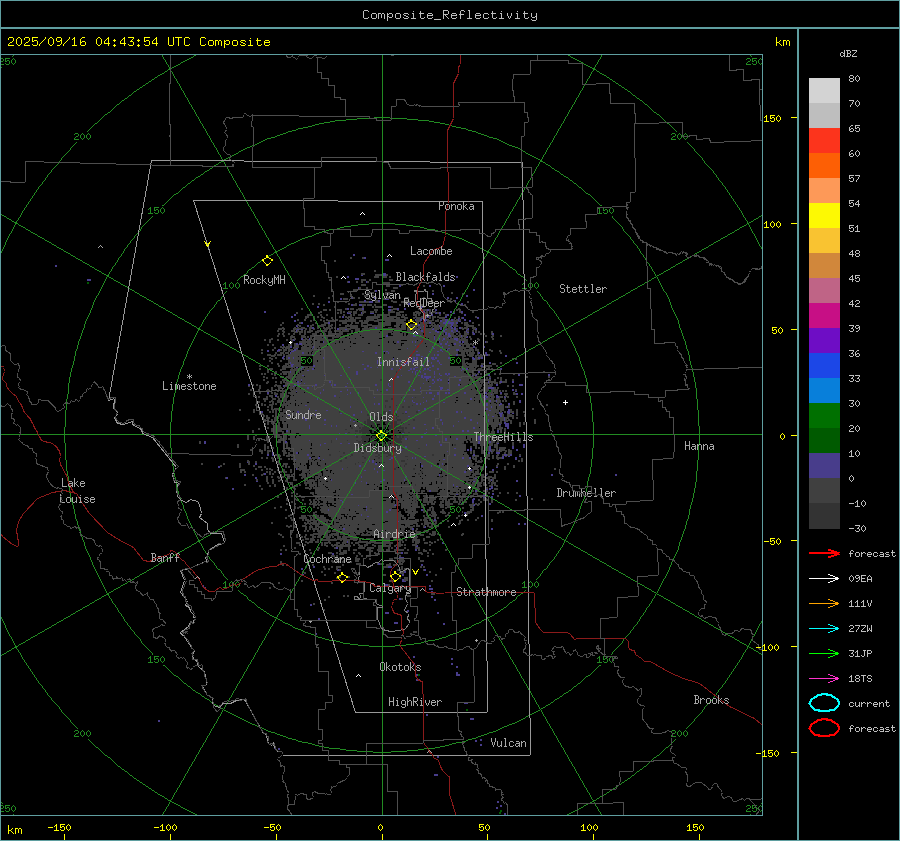
Task: Pick the green swatch between 30 and 20 dBZ
Action: 824,416
